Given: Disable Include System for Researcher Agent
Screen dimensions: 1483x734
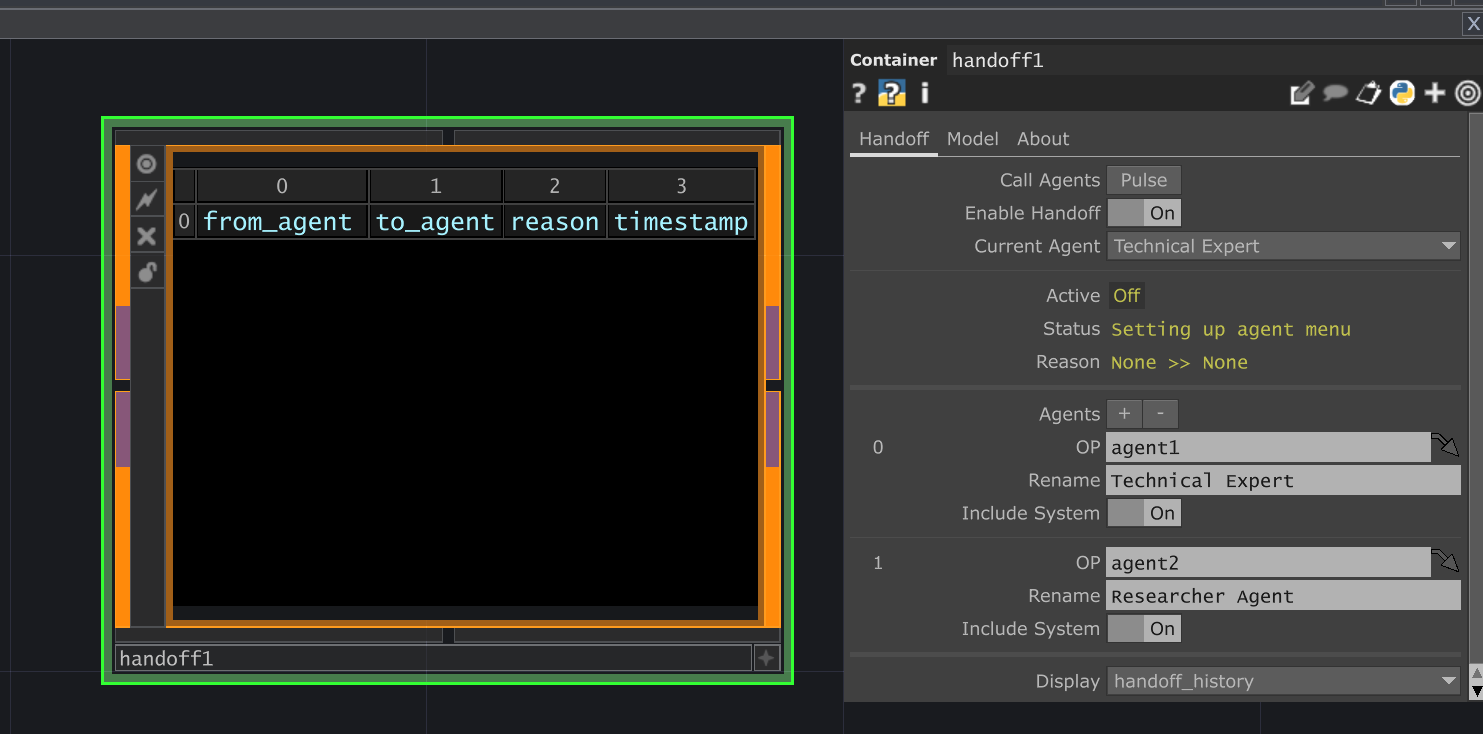Looking at the screenshot, I should (1144, 628).
